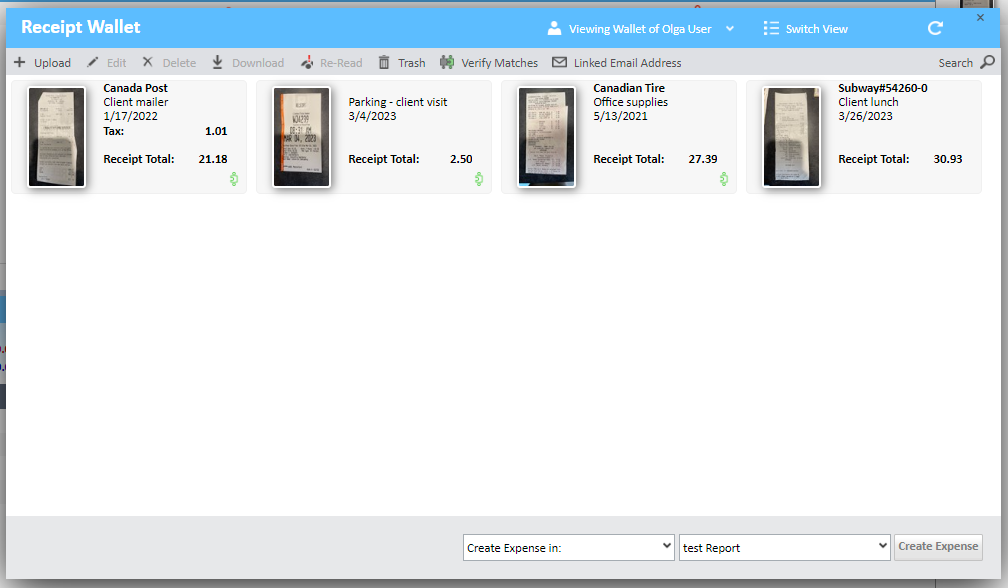The image size is (1008, 588).
Task: Click Switch View
Action: [805, 29]
